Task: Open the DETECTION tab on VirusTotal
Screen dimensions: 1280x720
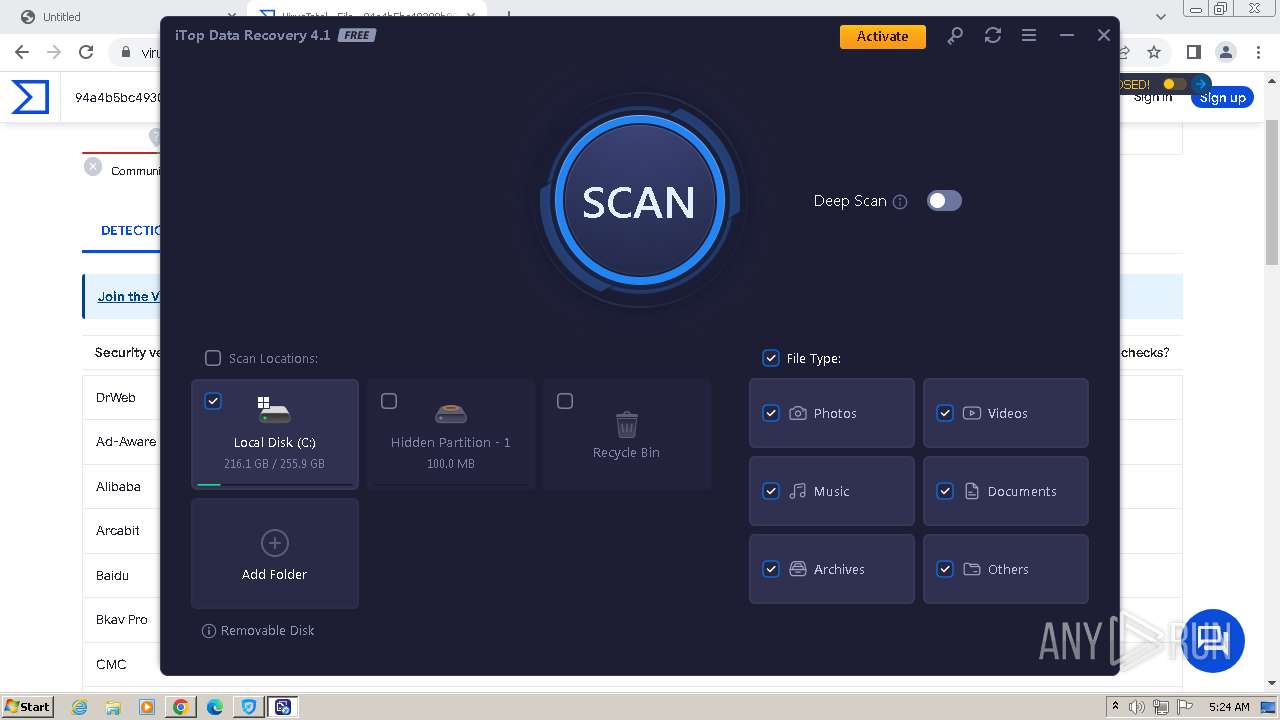Action: click(130, 230)
